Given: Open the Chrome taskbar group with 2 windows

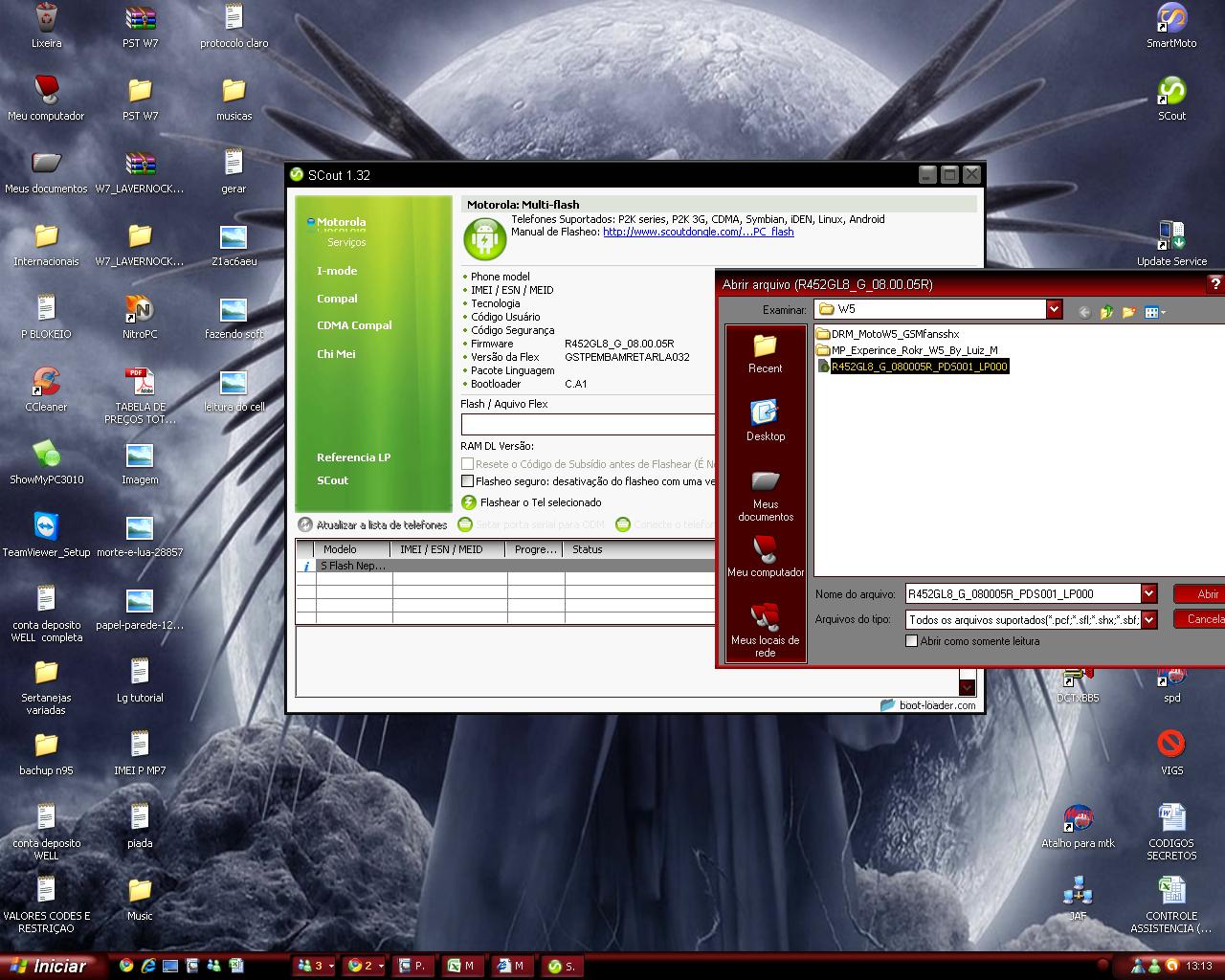Looking at the screenshot, I should coord(365,966).
